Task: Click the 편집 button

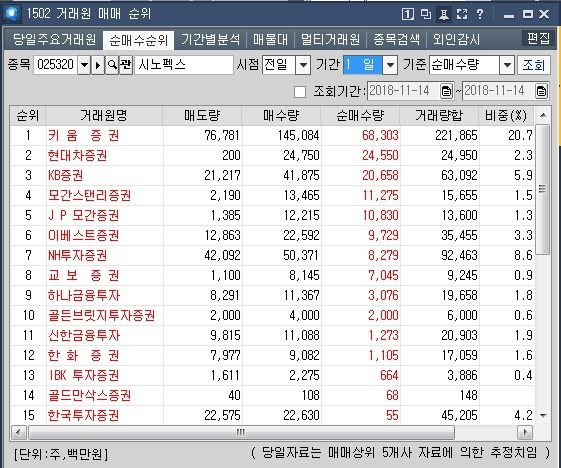Action: tap(538, 38)
